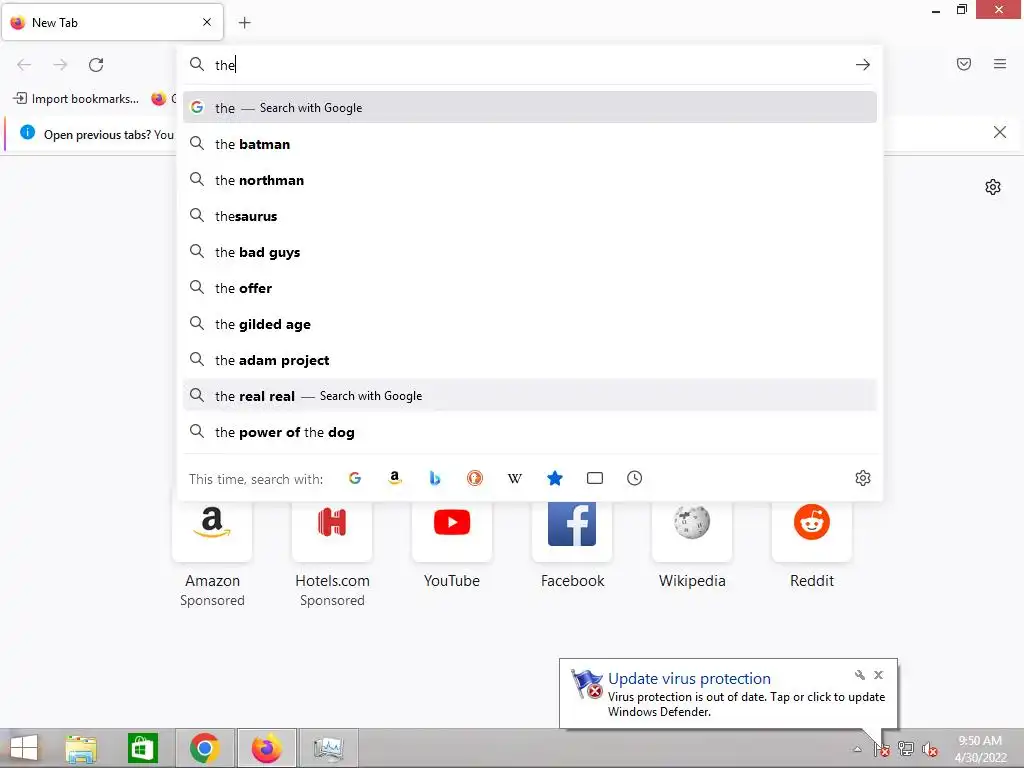Show hidden system tray icons
This screenshot has width=1024, height=768.
pyautogui.click(x=857, y=749)
